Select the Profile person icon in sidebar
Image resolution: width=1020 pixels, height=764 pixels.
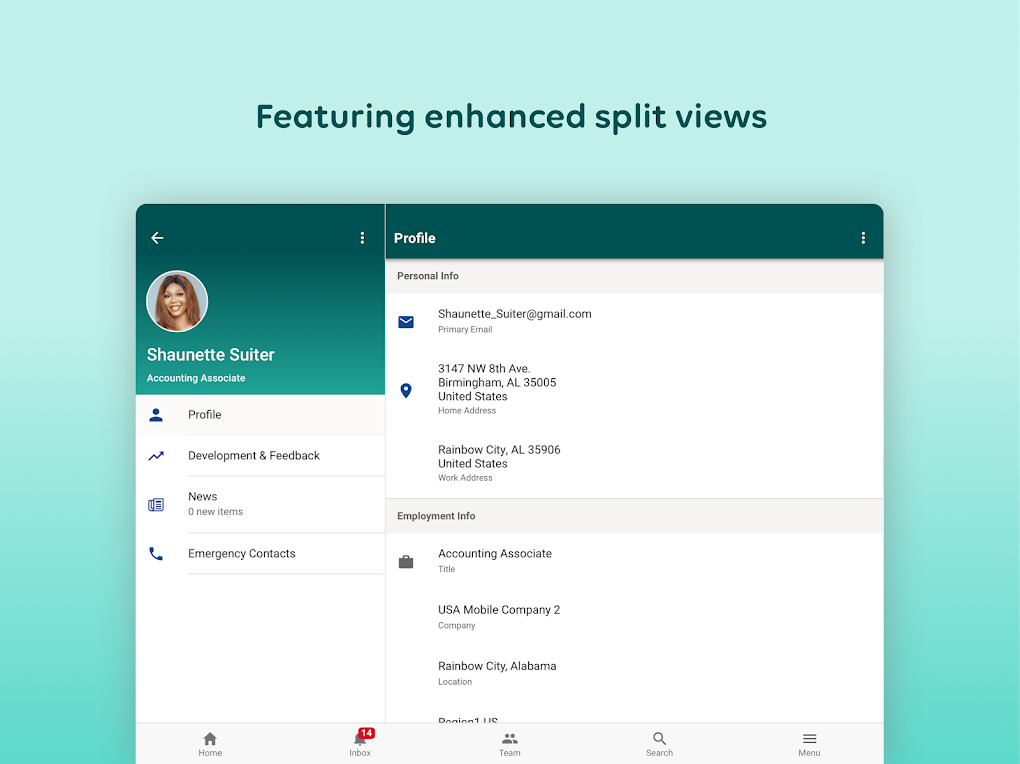156,414
